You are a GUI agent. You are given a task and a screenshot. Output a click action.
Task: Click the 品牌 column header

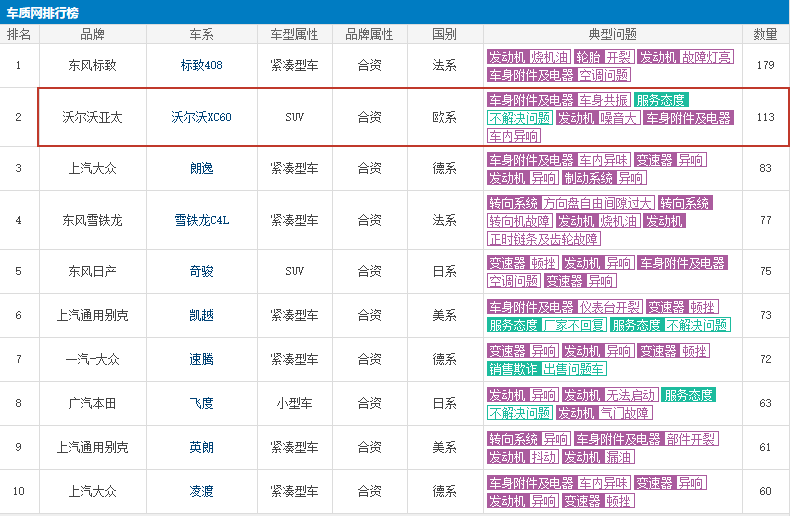click(x=93, y=34)
